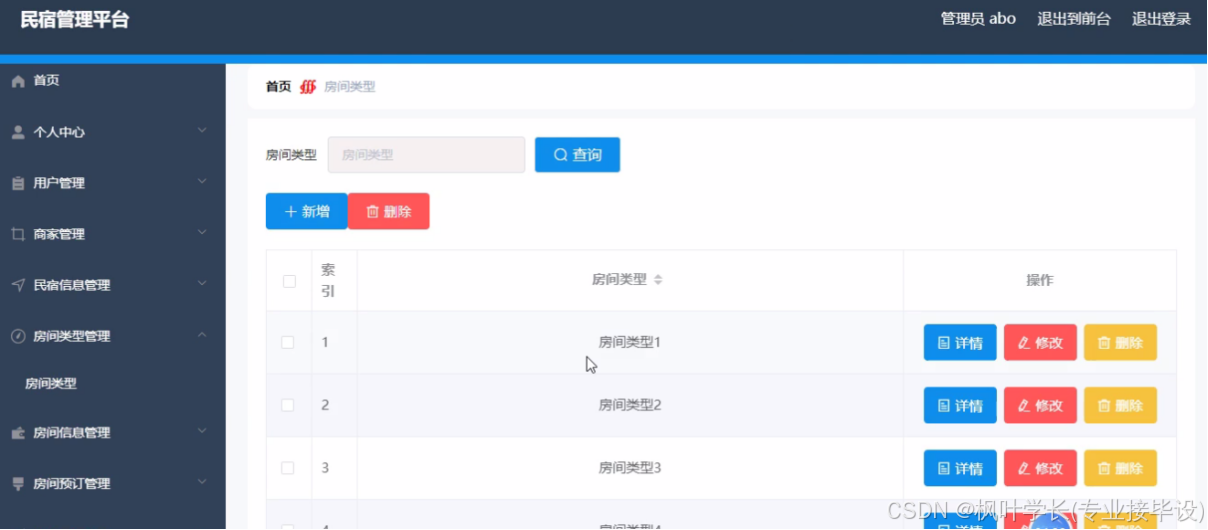Click the plus icon in 新增 button
Screen dimensions: 1208x530
[291, 212]
